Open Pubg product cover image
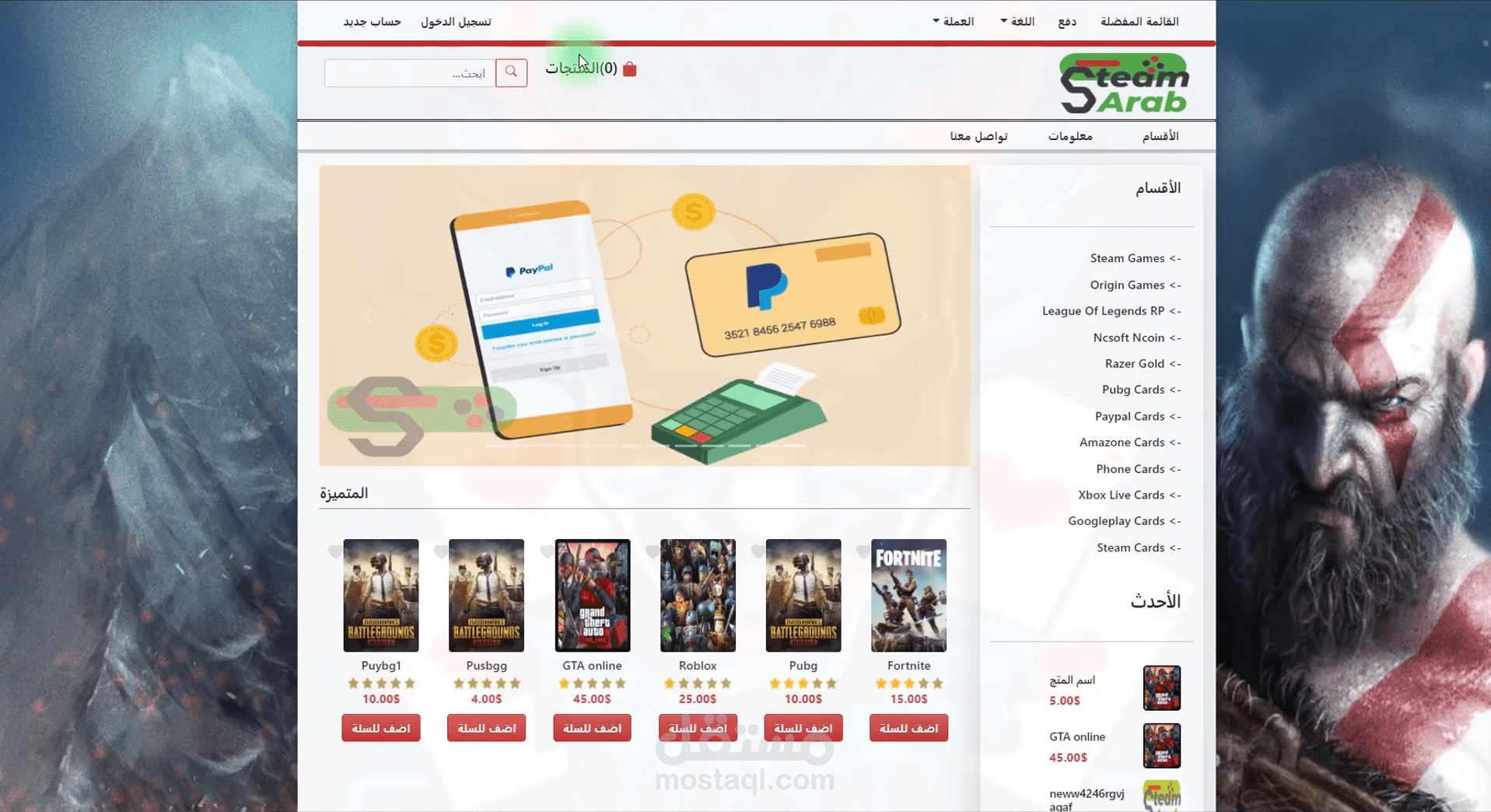 click(803, 596)
